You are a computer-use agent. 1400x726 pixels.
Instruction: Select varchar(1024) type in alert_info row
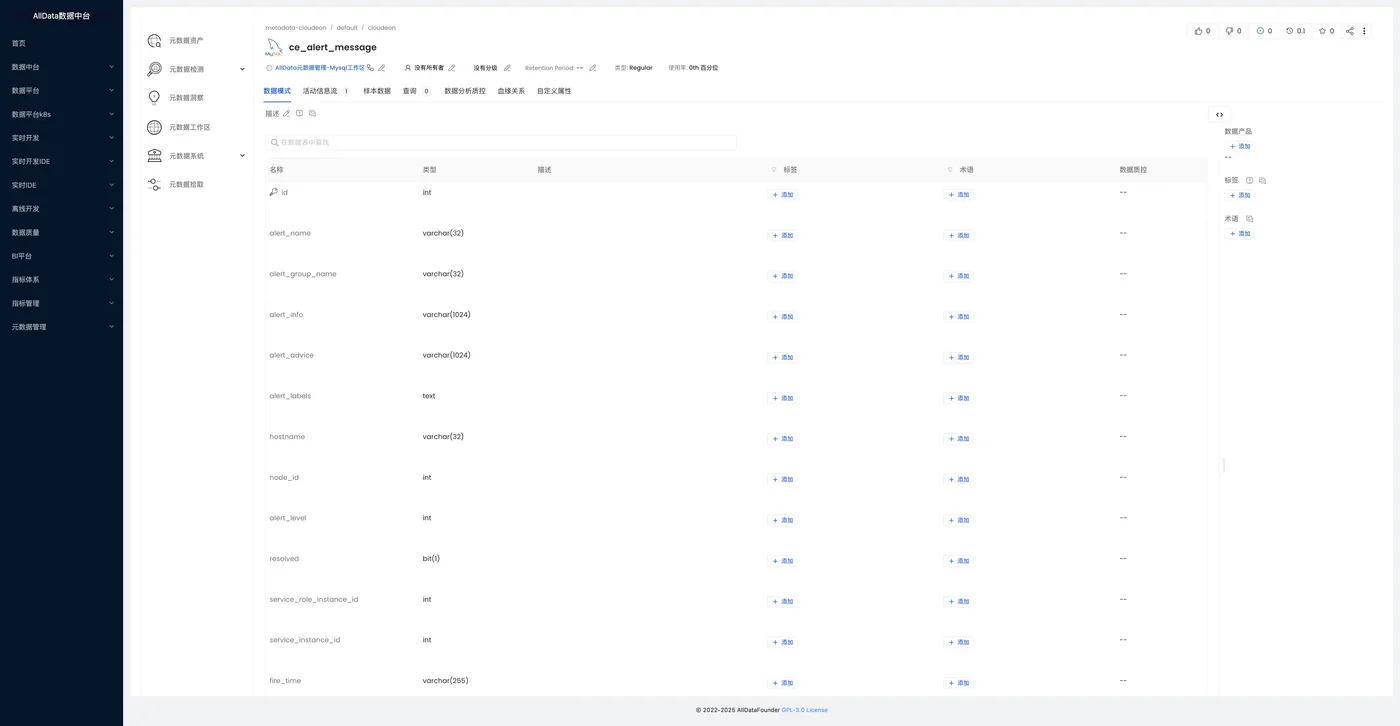[446, 315]
